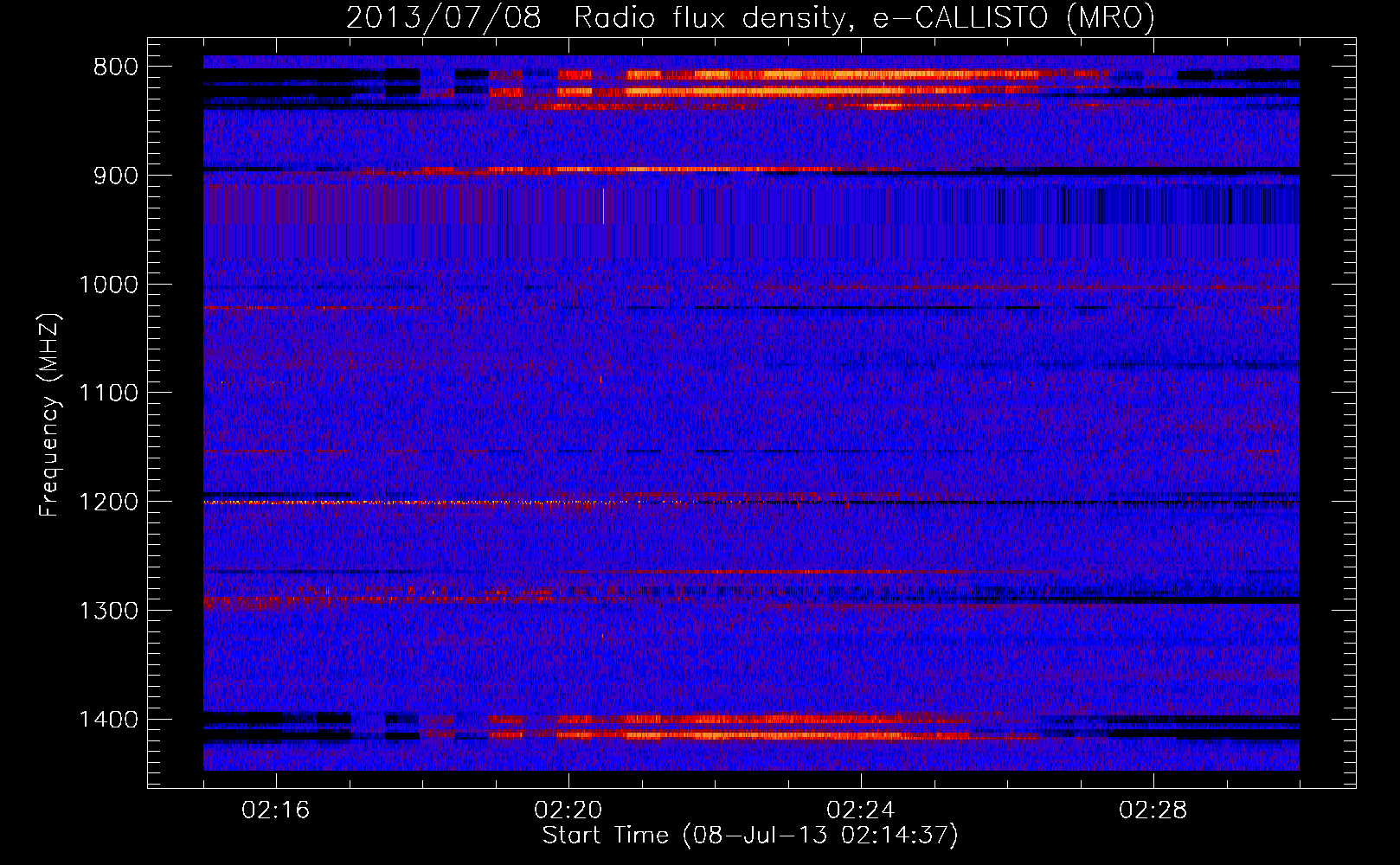Screen dimensions: 1400x865
Task: Click the 'Frequency (MHZ)' axis label
Action: (x=49, y=415)
